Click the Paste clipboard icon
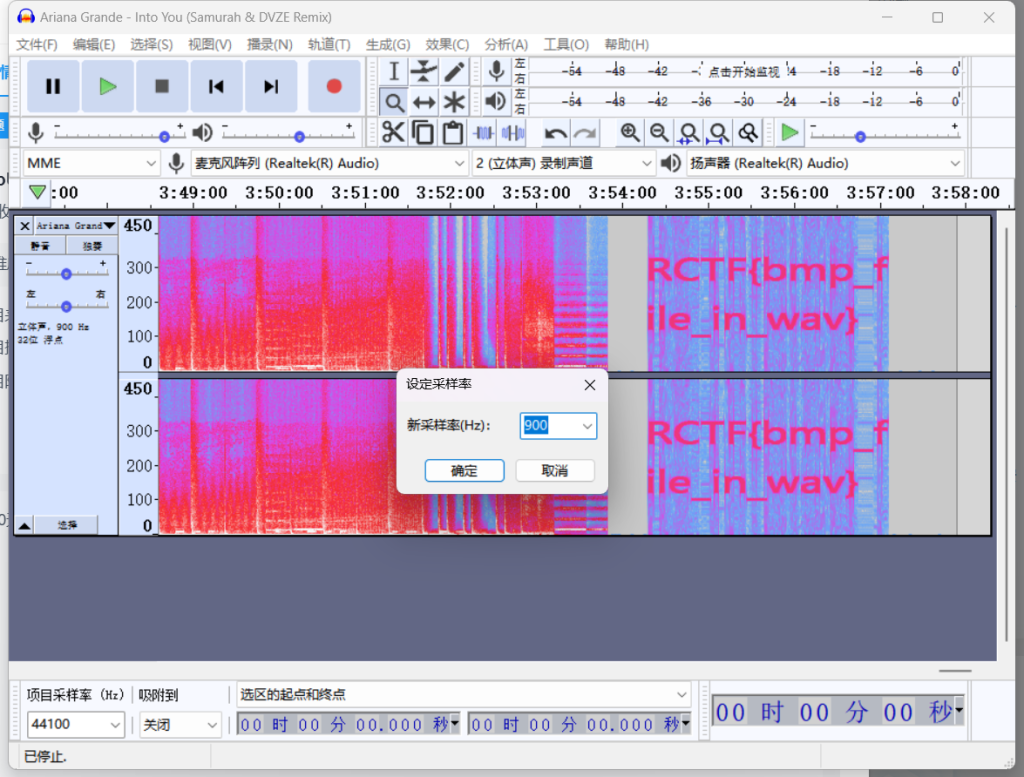 click(453, 133)
